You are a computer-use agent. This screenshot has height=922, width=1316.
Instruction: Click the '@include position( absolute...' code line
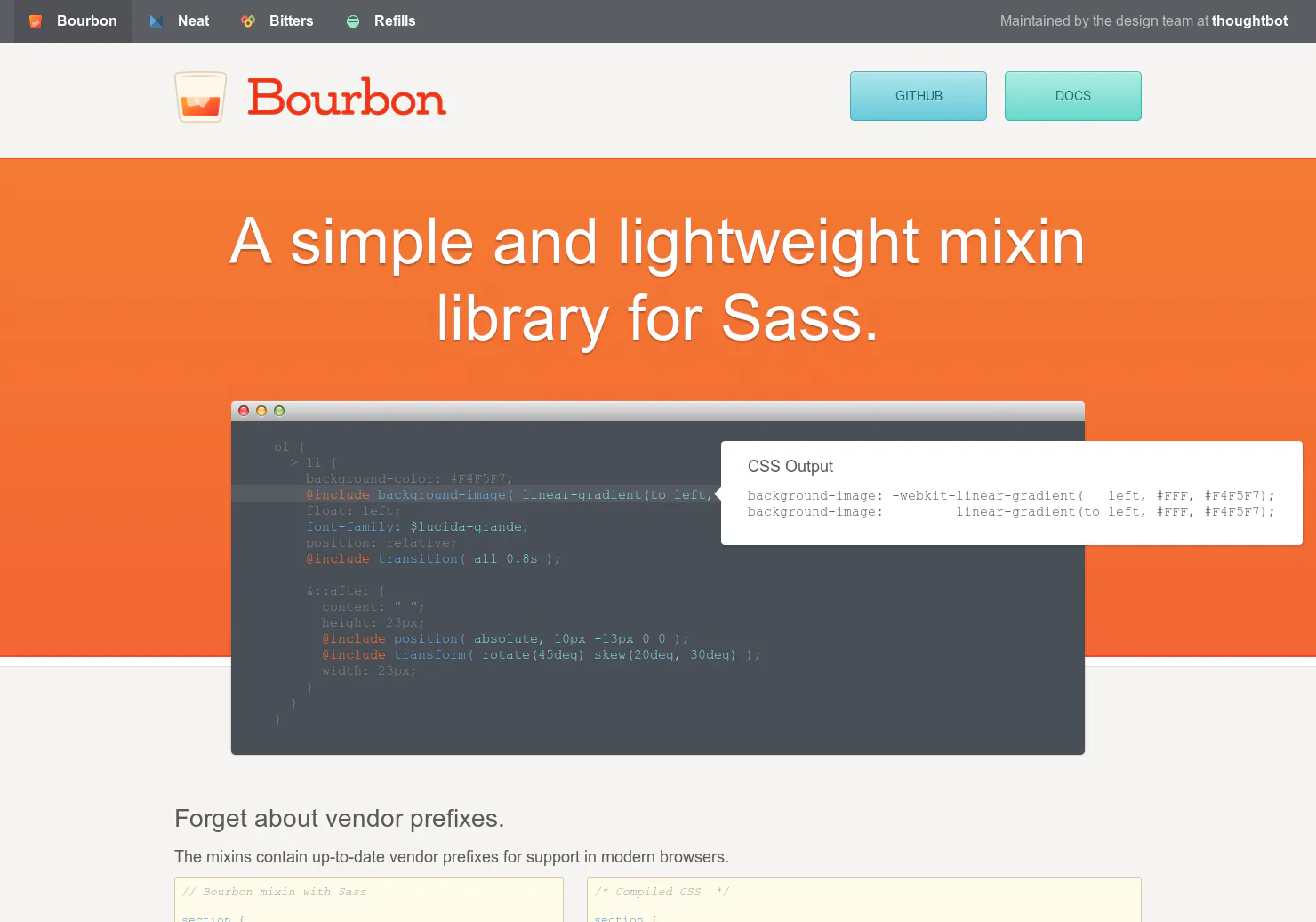505,639
